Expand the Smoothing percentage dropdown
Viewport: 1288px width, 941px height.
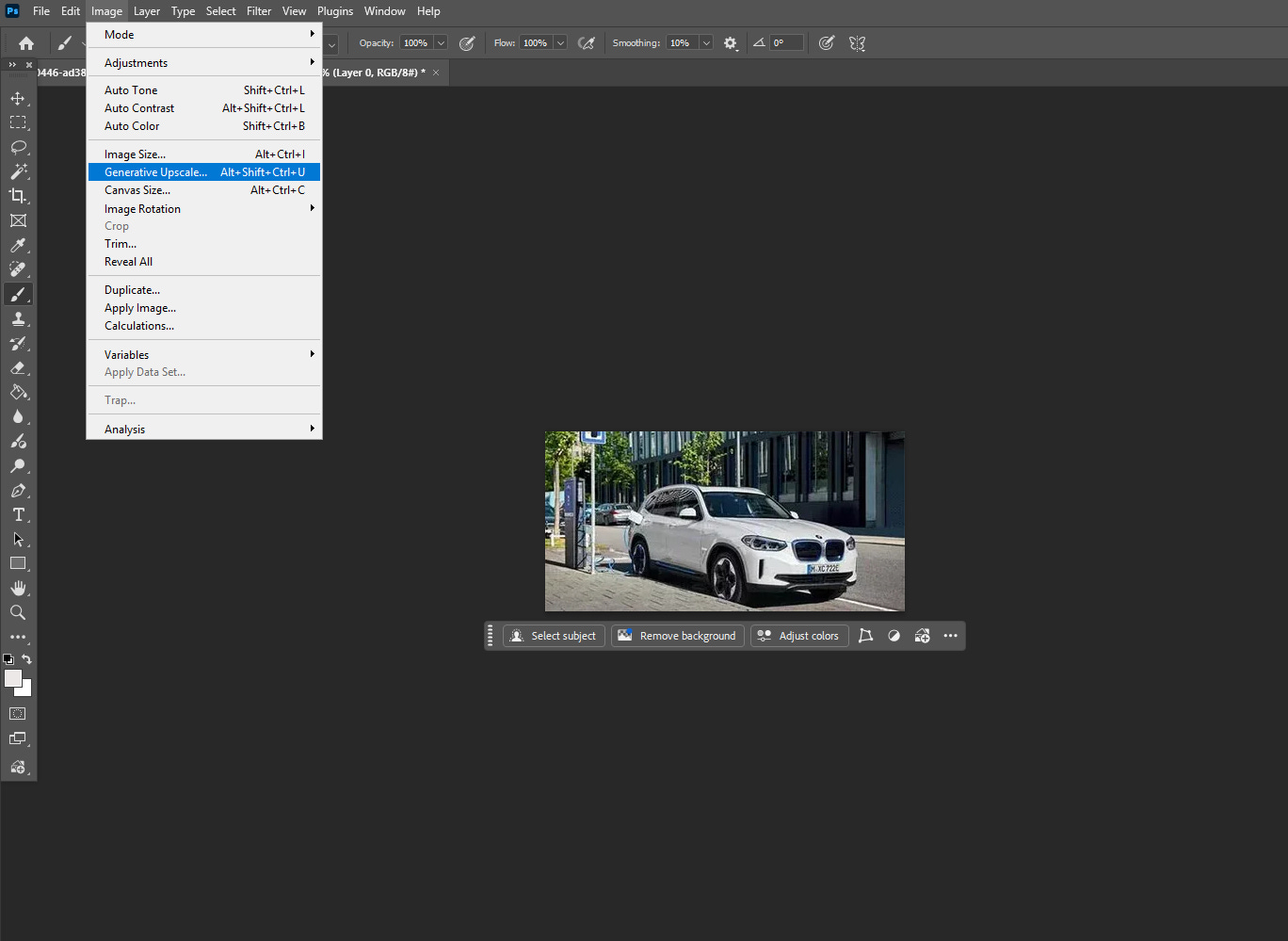[705, 43]
